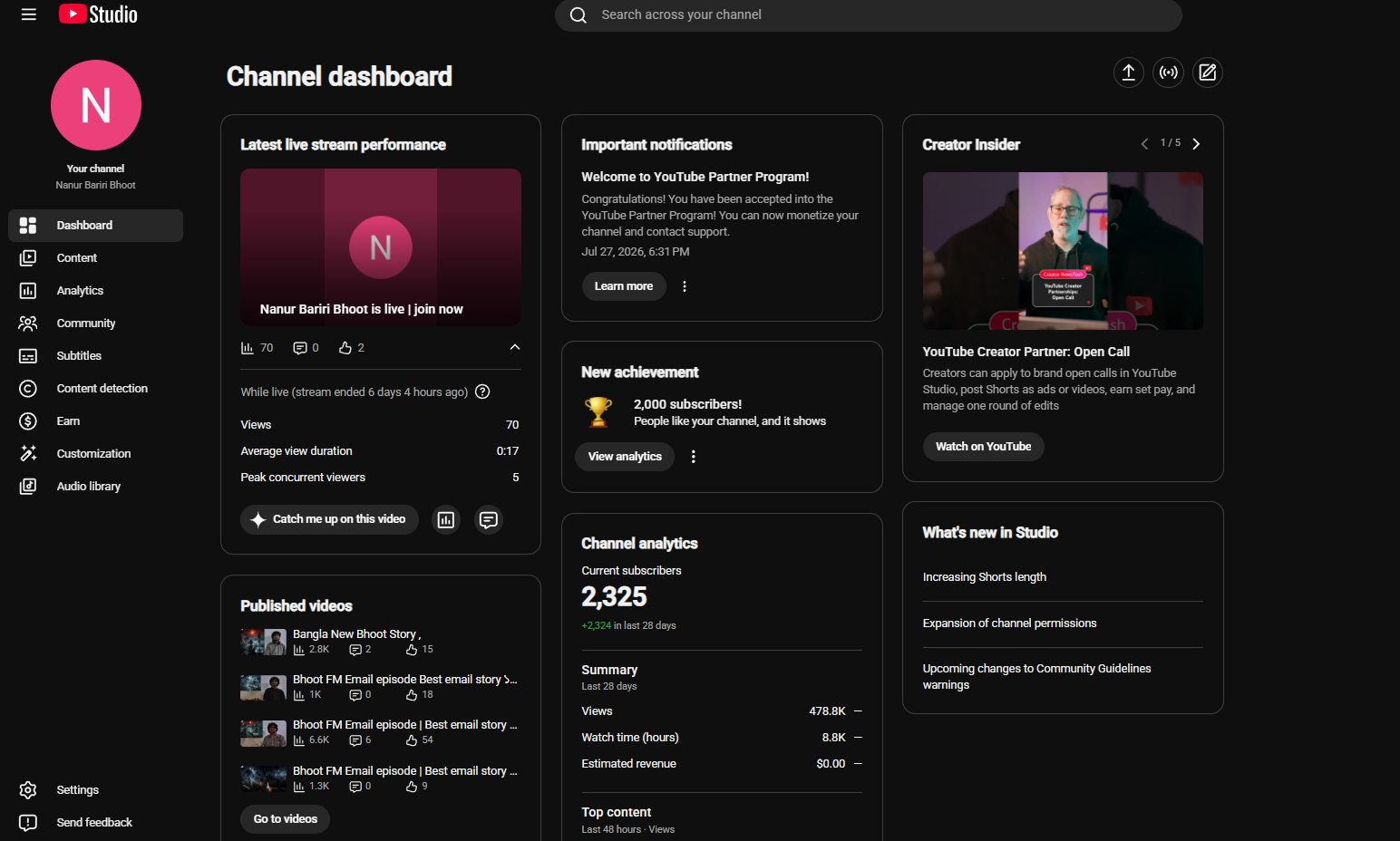Click the View analytics button
The image size is (1400, 841).
pyautogui.click(x=625, y=457)
